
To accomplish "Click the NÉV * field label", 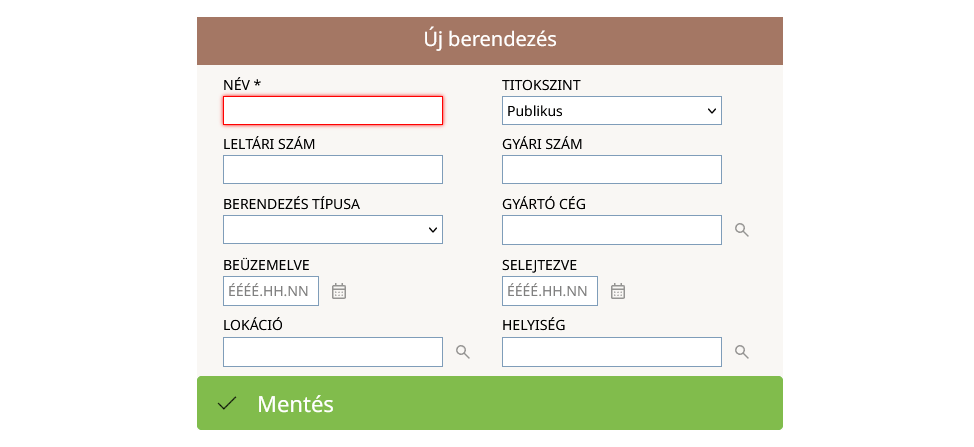I will tap(242, 85).
